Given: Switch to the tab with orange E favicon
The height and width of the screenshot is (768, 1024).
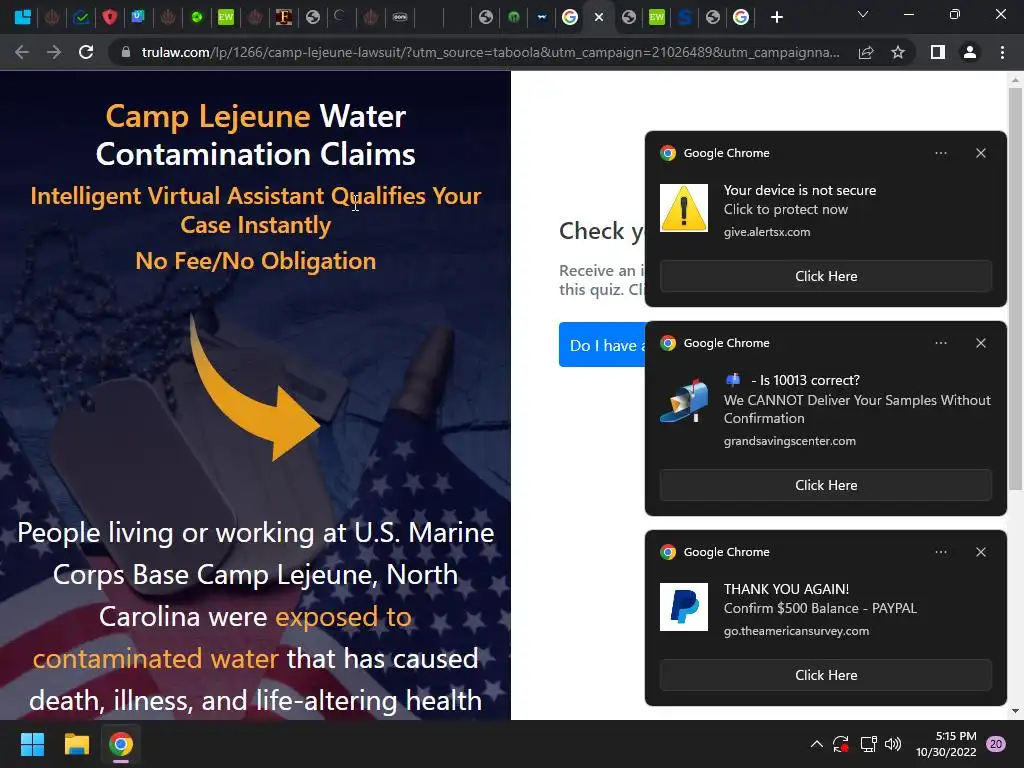Looking at the screenshot, I should coord(283,17).
